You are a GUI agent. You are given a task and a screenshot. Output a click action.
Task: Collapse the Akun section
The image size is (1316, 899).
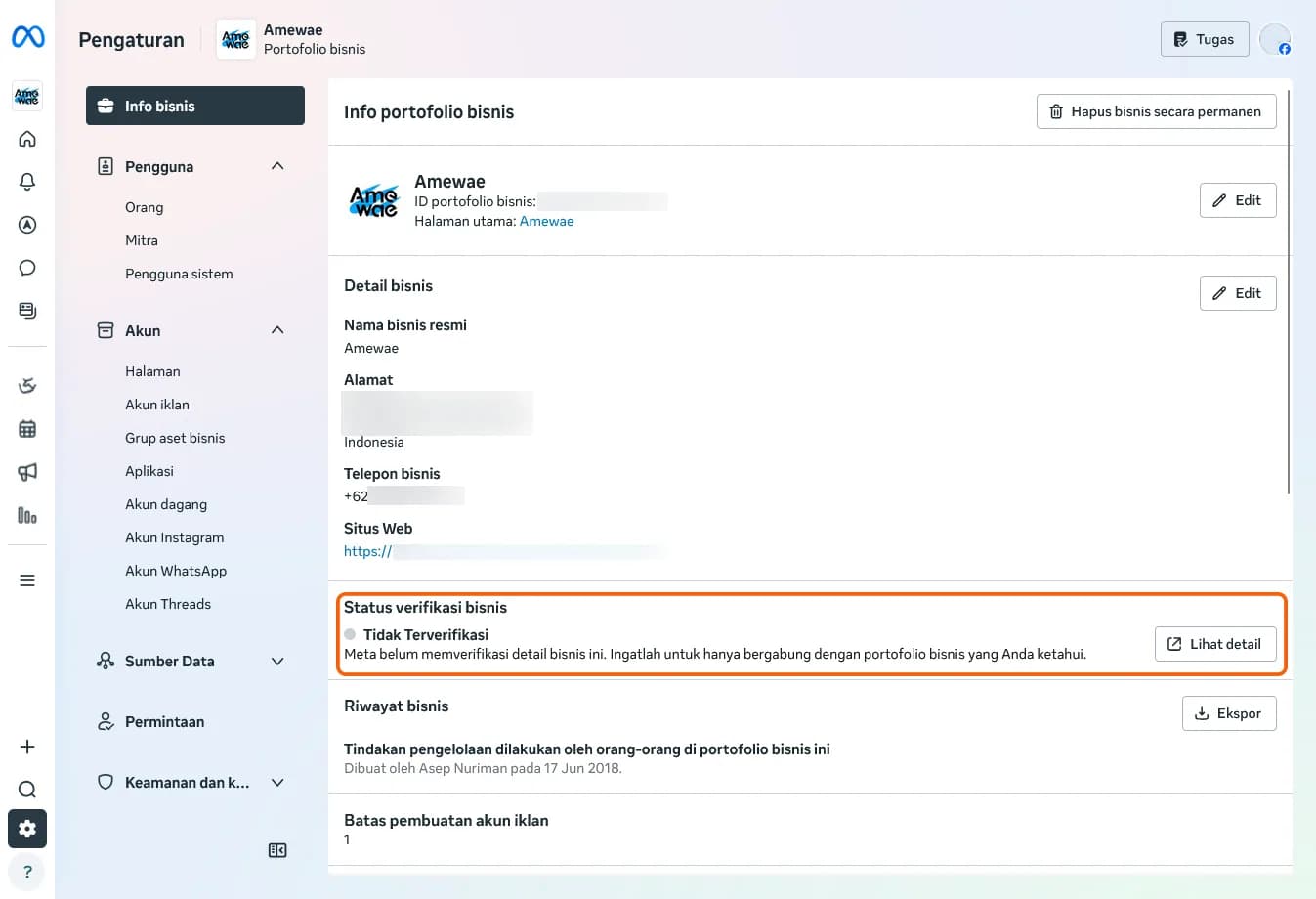pyautogui.click(x=277, y=330)
